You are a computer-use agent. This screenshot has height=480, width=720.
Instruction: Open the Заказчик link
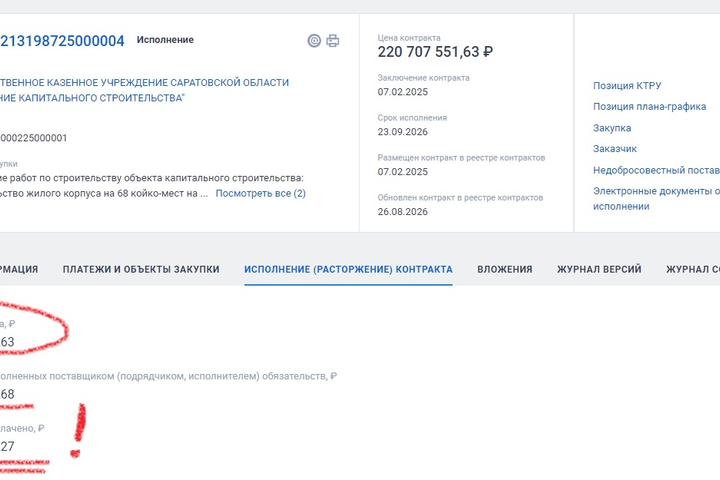[x=614, y=149]
